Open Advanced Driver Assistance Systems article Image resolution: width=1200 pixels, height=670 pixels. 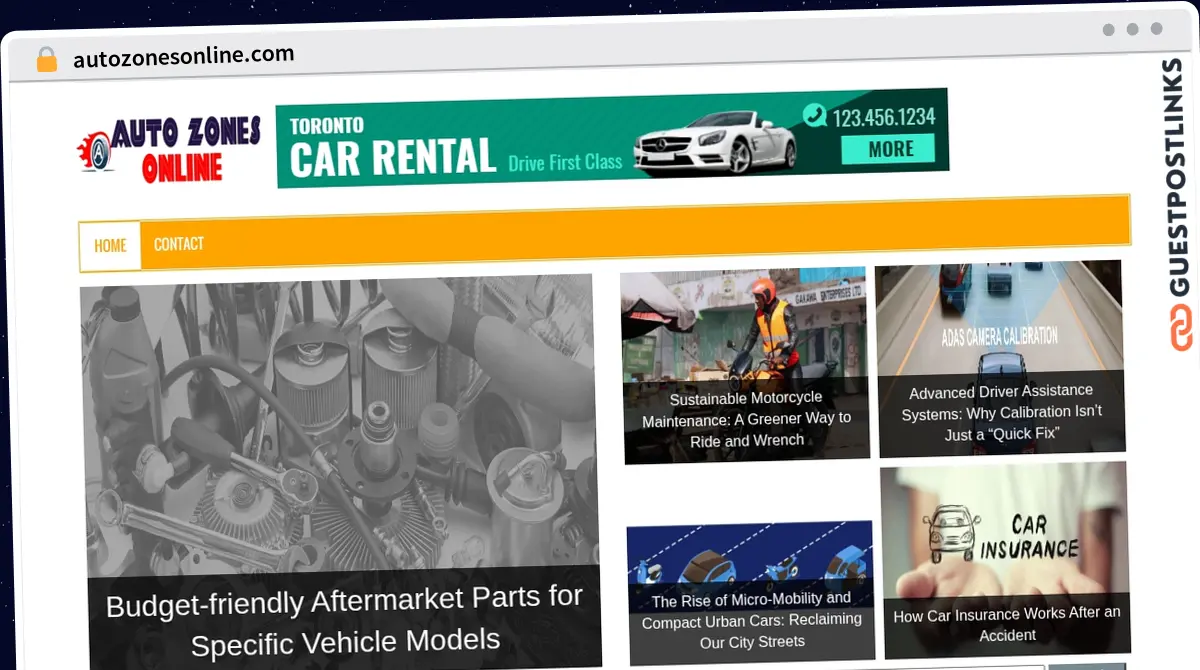coord(1000,412)
